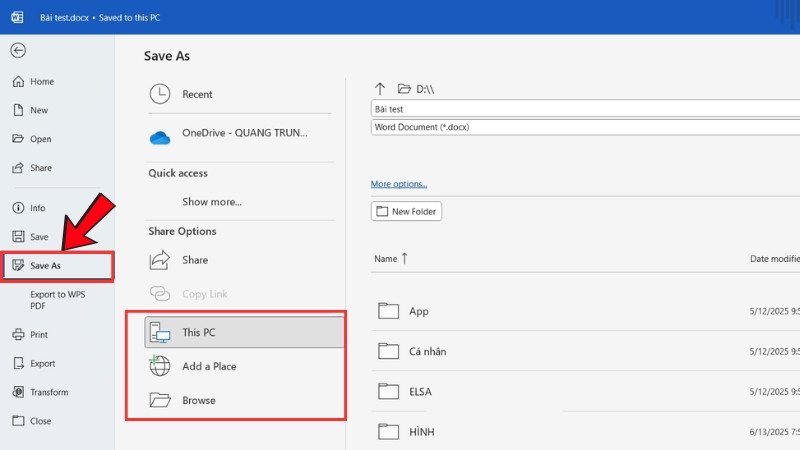The height and width of the screenshot is (450, 800).
Task: Click the This PC computer icon
Action: [x=160, y=332]
